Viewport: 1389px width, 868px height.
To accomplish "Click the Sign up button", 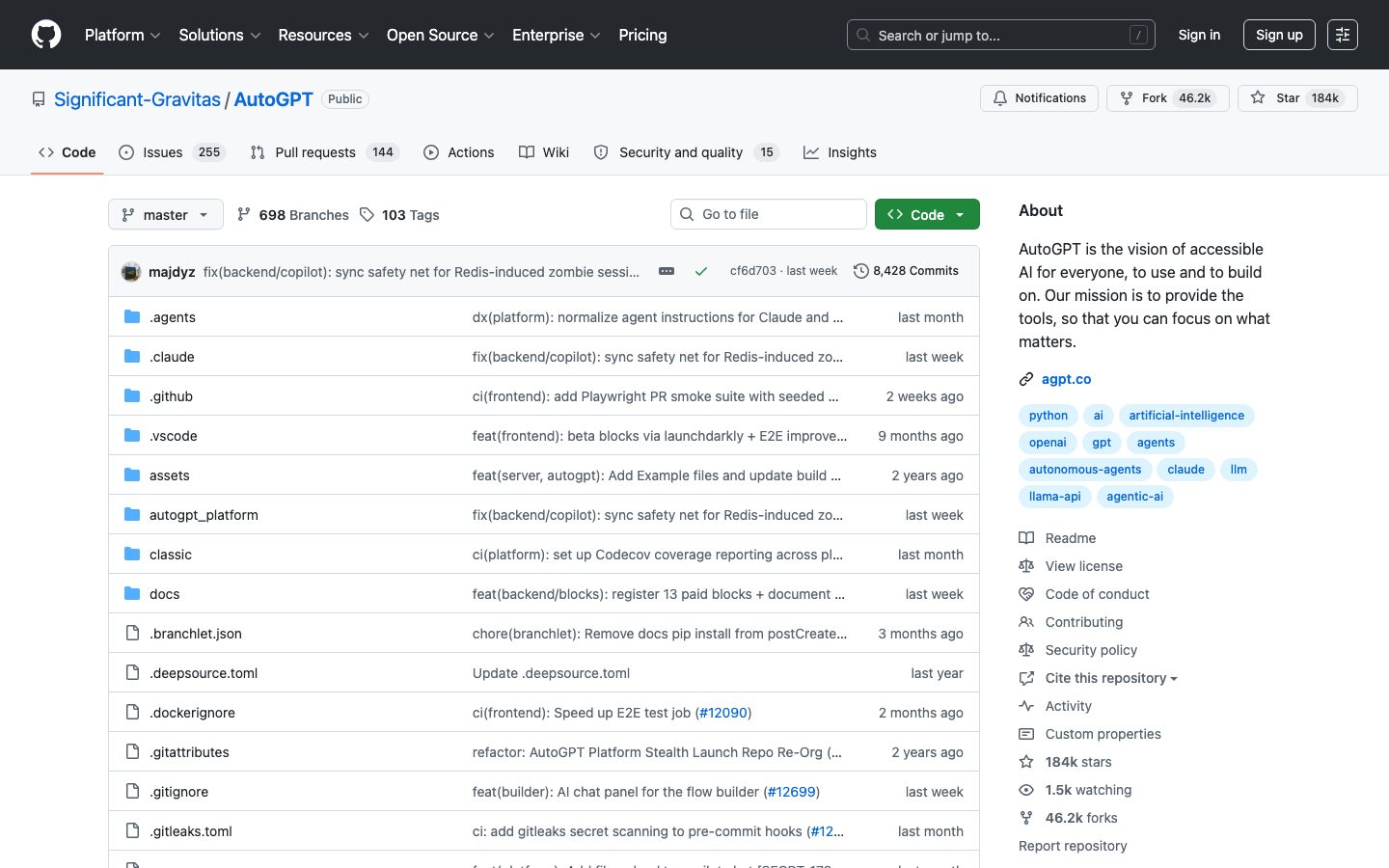I will 1279,35.
